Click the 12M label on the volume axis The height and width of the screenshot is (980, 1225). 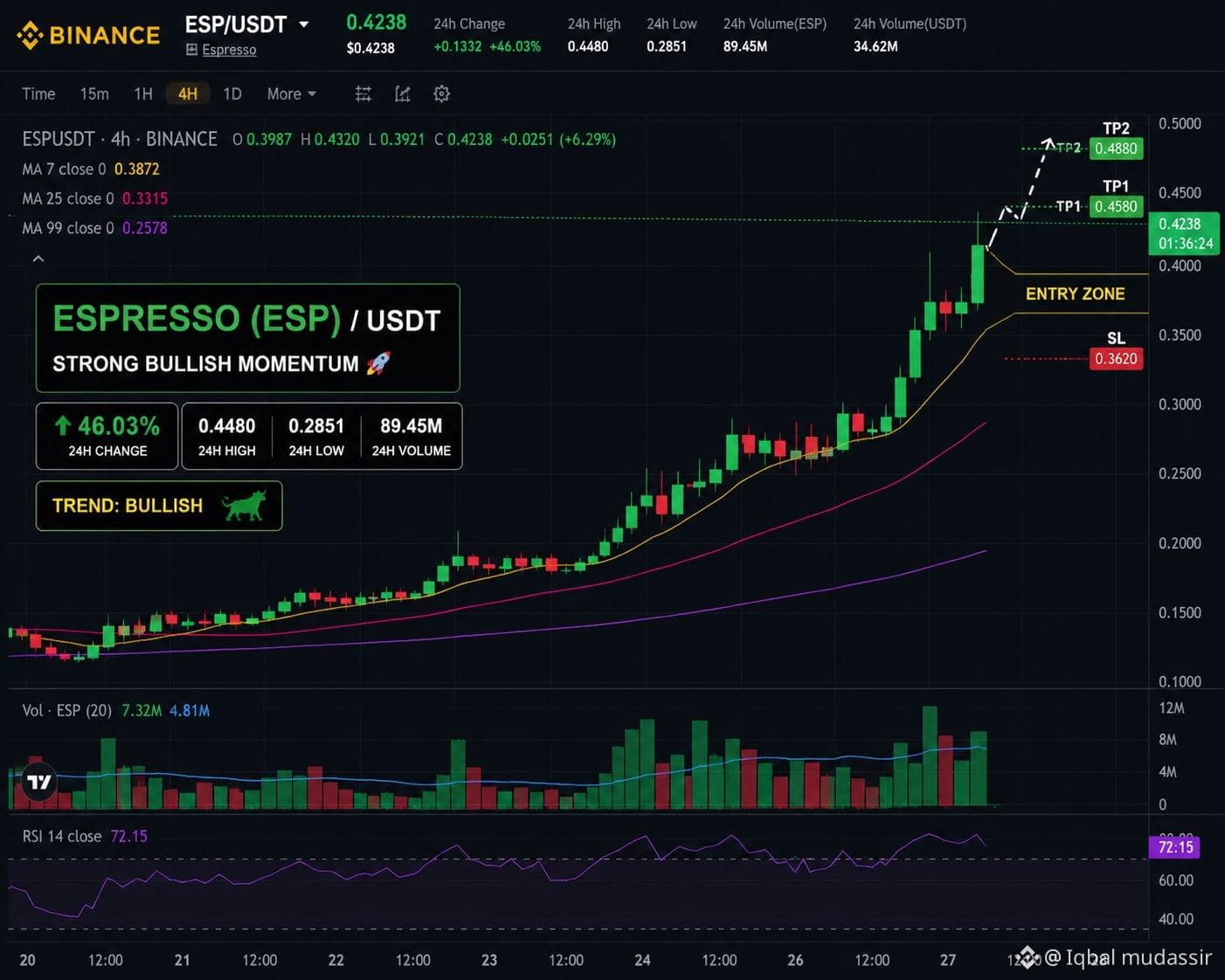click(x=1172, y=708)
